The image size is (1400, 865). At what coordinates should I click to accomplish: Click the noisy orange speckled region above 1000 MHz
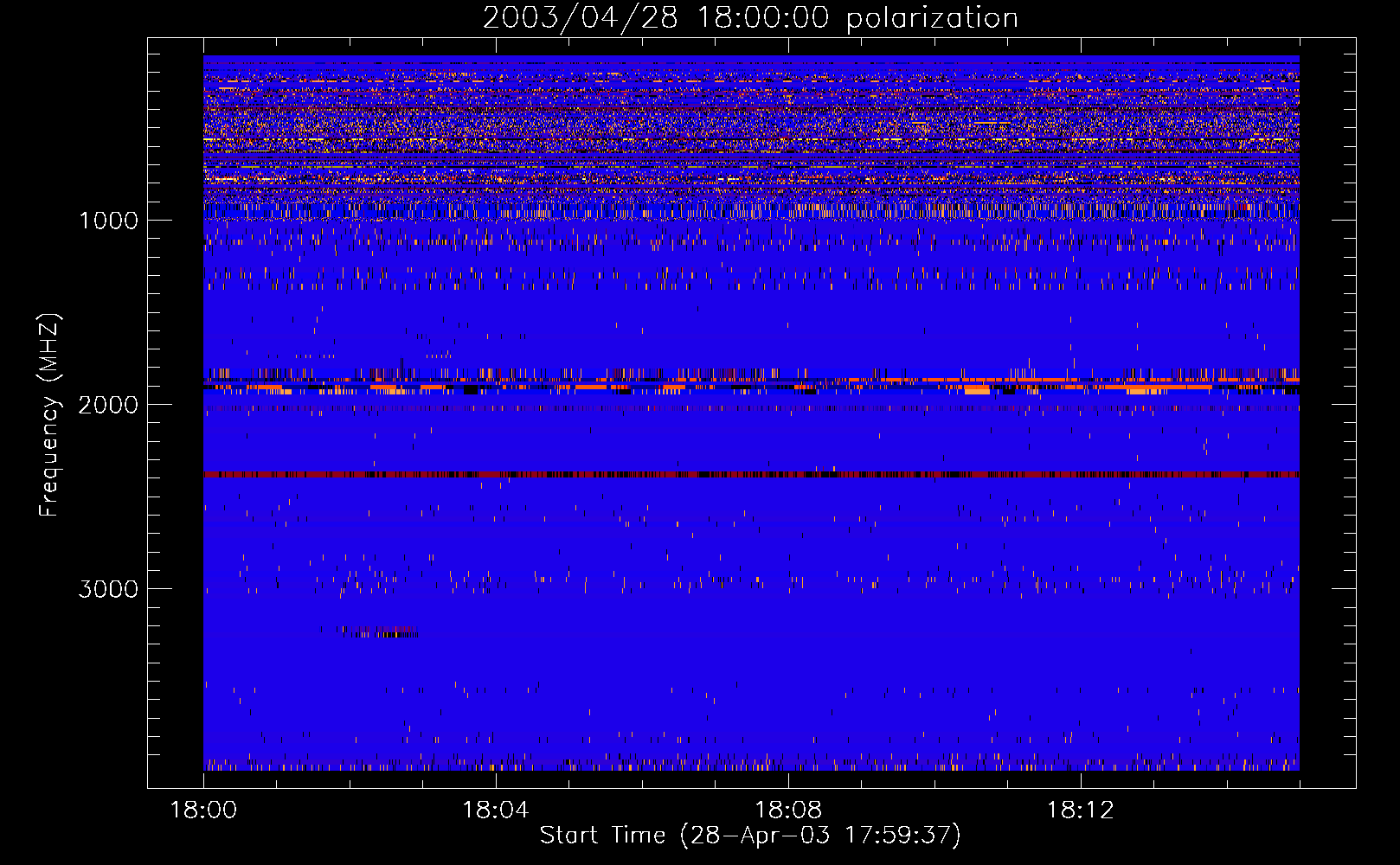tap(751, 130)
